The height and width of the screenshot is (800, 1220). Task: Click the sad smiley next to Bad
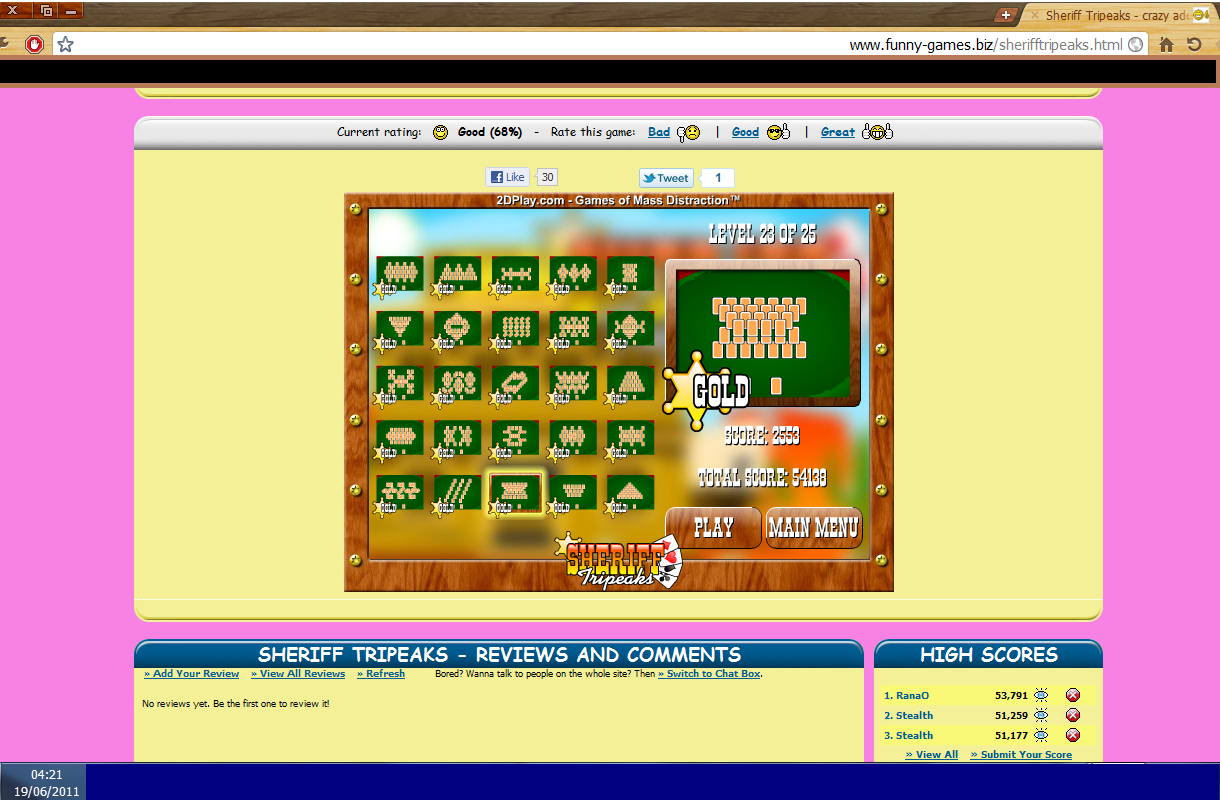pyautogui.click(x=688, y=132)
